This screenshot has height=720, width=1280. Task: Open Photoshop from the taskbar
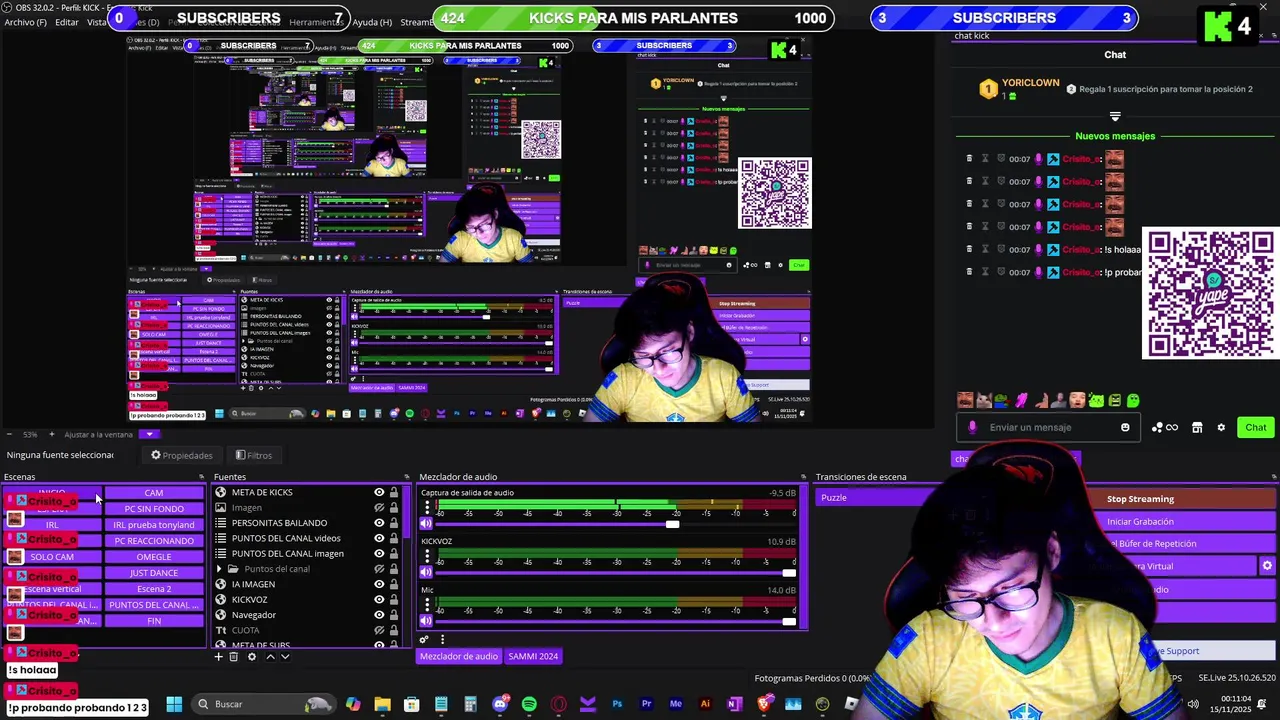(617, 704)
